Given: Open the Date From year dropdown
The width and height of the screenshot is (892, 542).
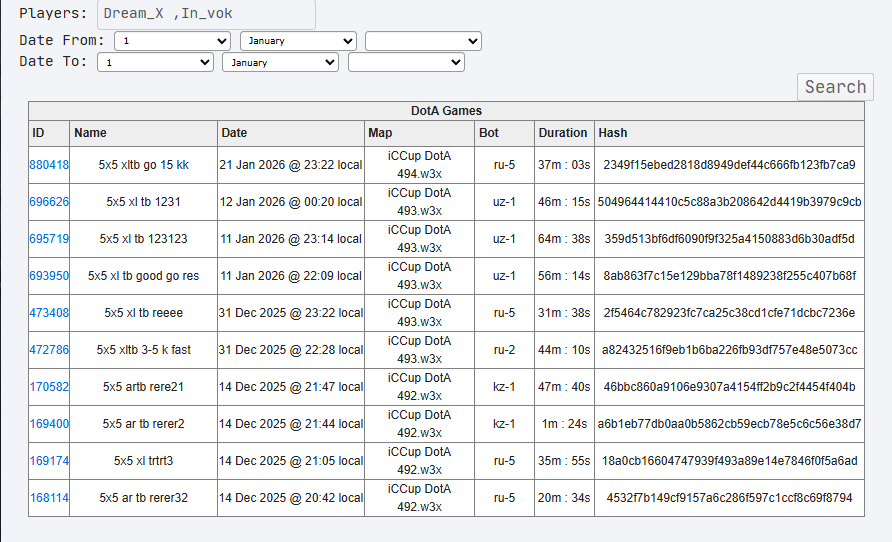Looking at the screenshot, I should tap(423, 41).
